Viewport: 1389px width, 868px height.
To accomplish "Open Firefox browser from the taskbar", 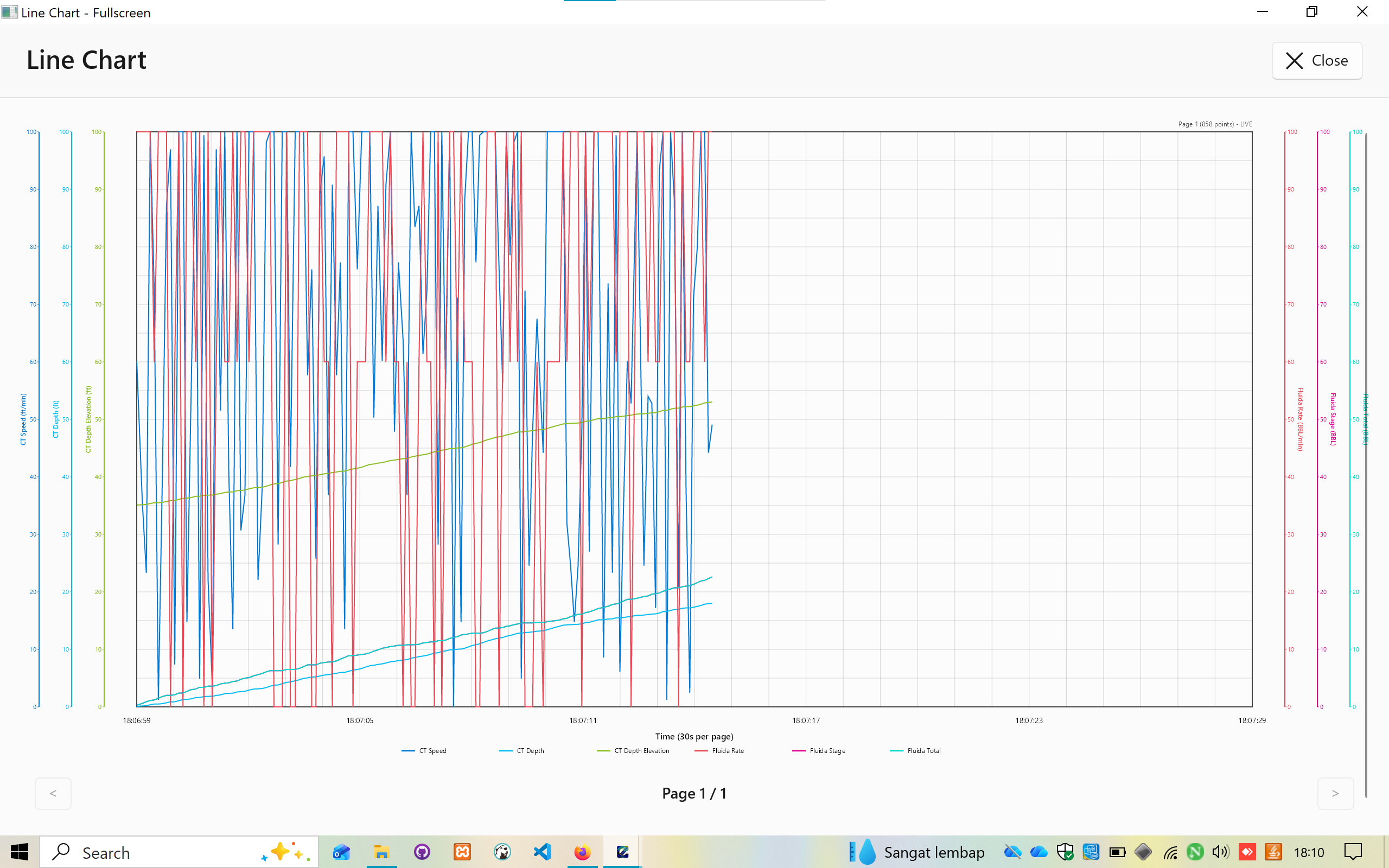I will [x=582, y=852].
